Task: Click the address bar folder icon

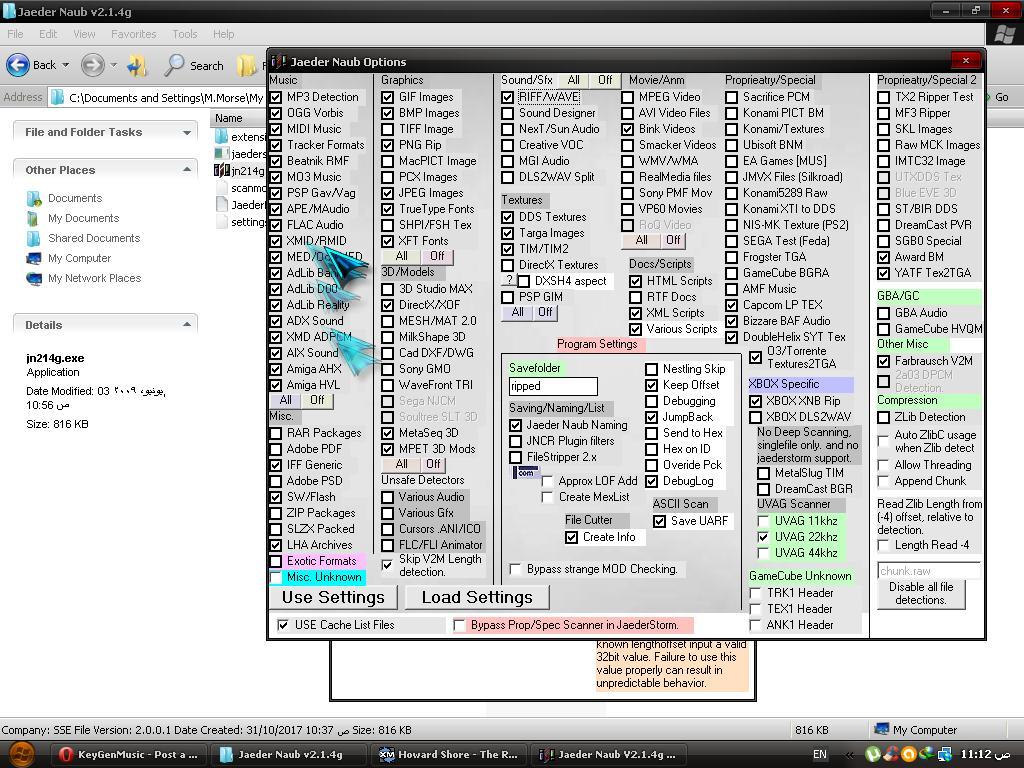Action: [x=58, y=98]
